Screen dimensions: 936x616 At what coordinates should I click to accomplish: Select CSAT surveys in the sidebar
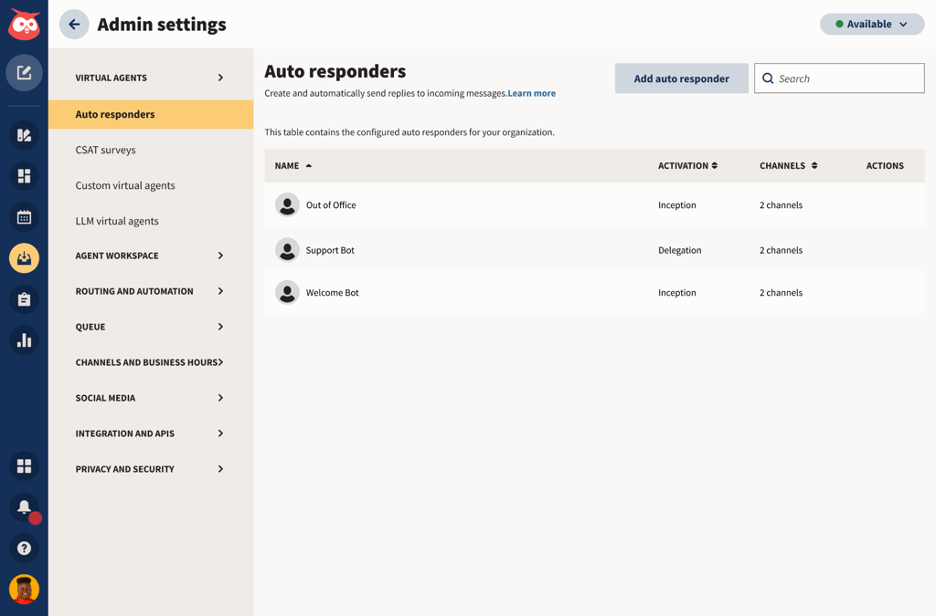tap(106, 150)
